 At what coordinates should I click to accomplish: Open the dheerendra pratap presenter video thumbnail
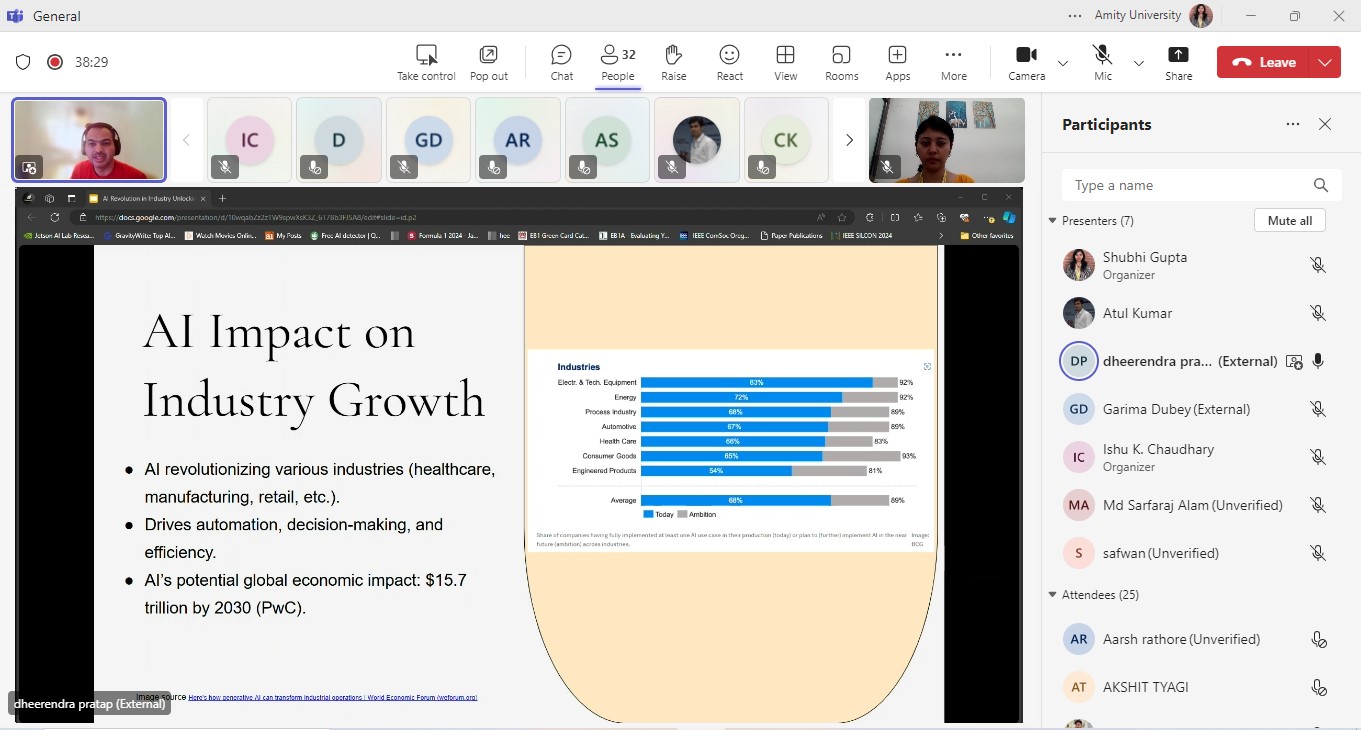pyautogui.click(x=89, y=140)
